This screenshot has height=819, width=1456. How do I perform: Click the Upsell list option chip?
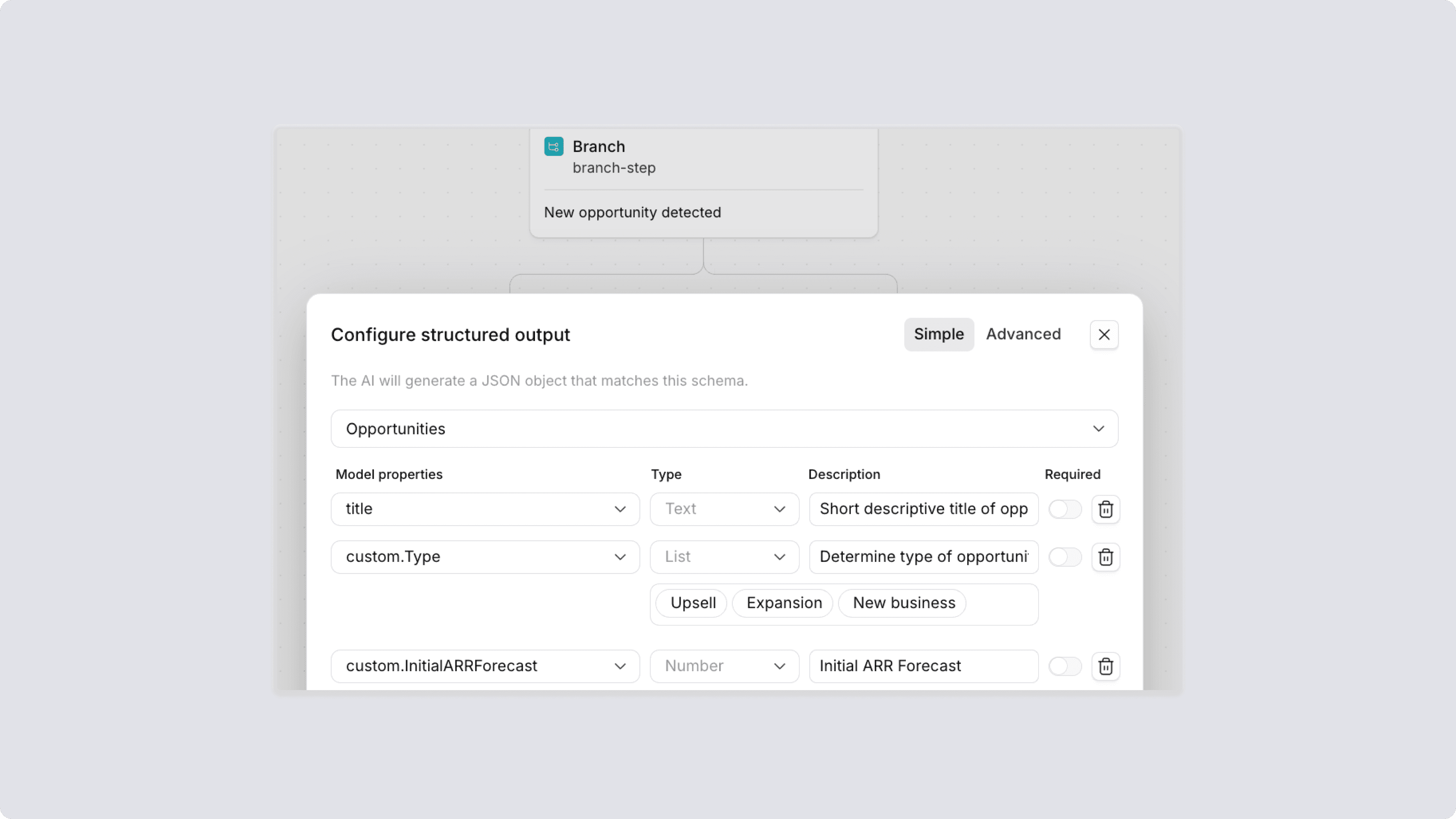click(692, 603)
